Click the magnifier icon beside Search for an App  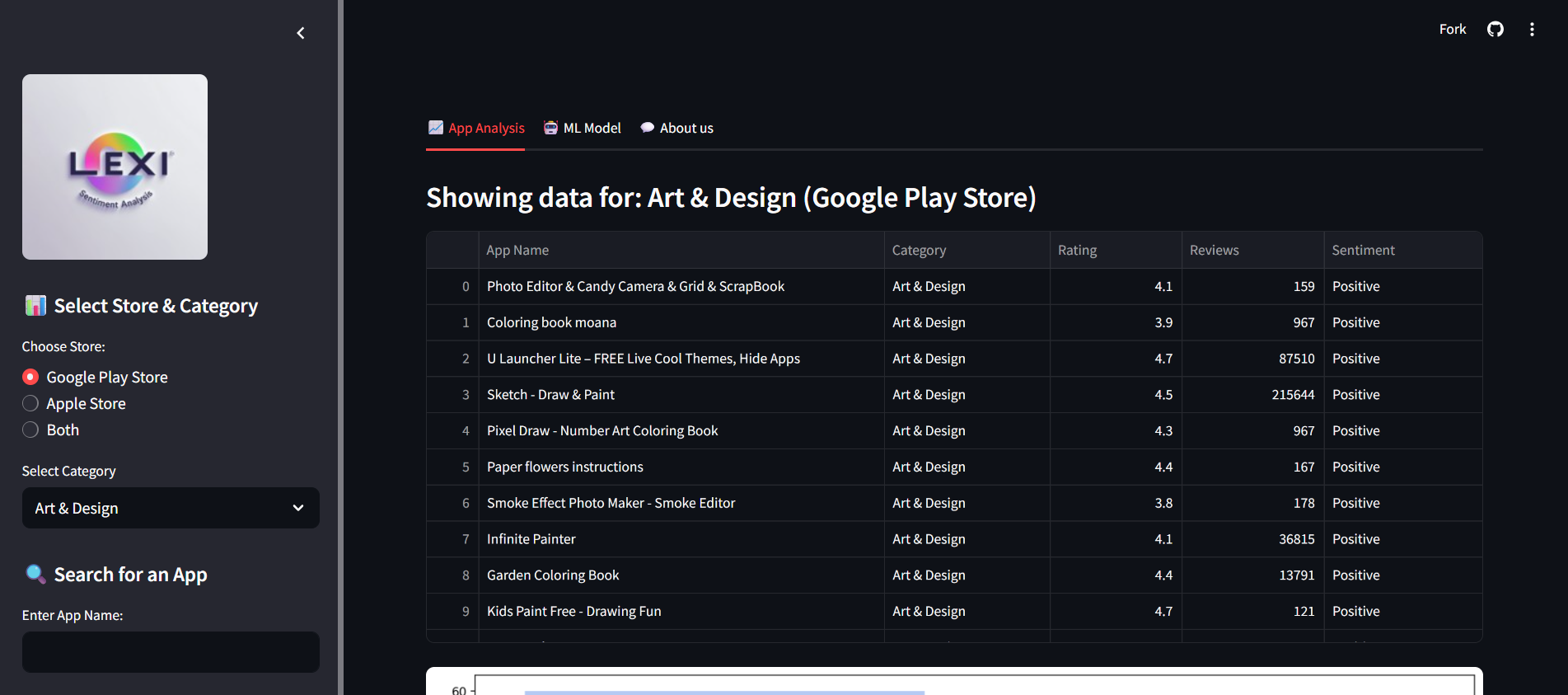35,574
